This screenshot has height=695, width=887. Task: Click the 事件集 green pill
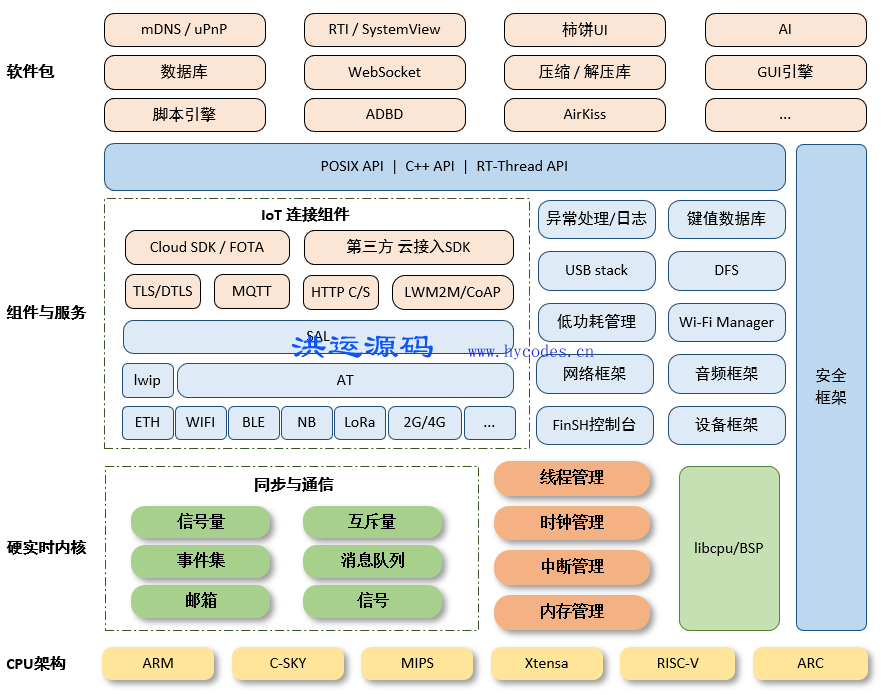[x=200, y=561]
